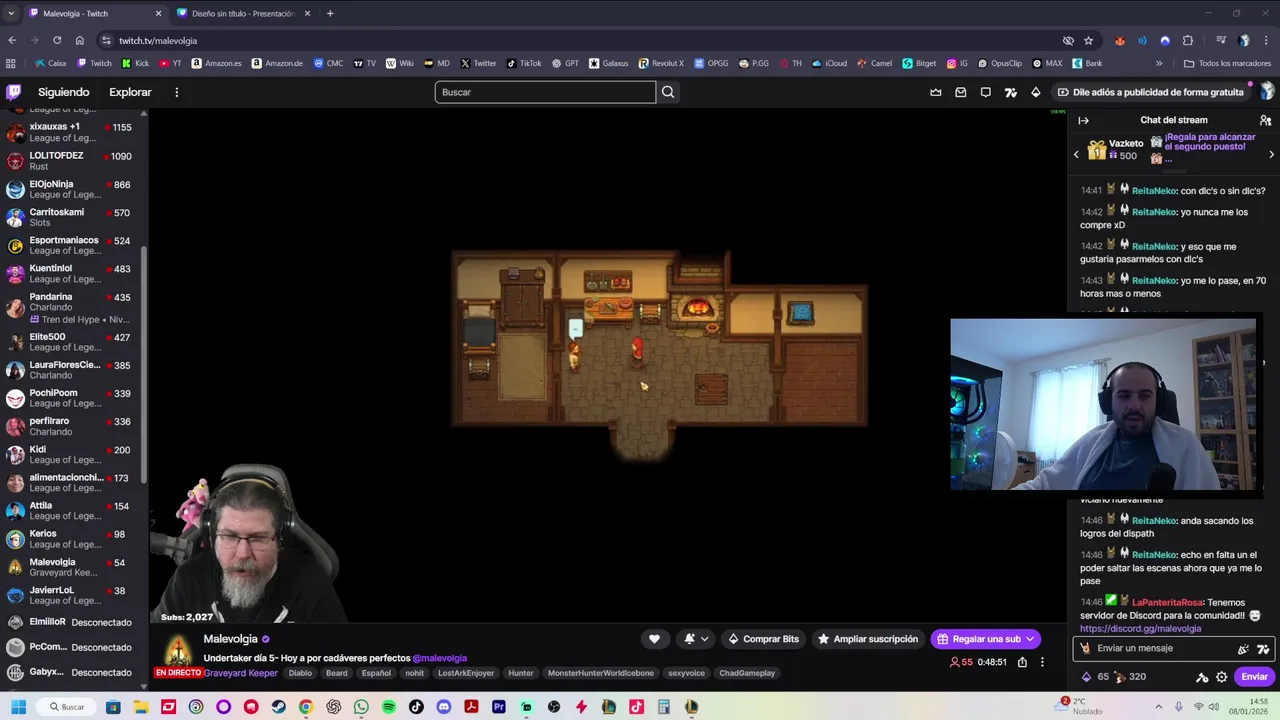Show more bookmarks overflow chevron

(1159, 63)
